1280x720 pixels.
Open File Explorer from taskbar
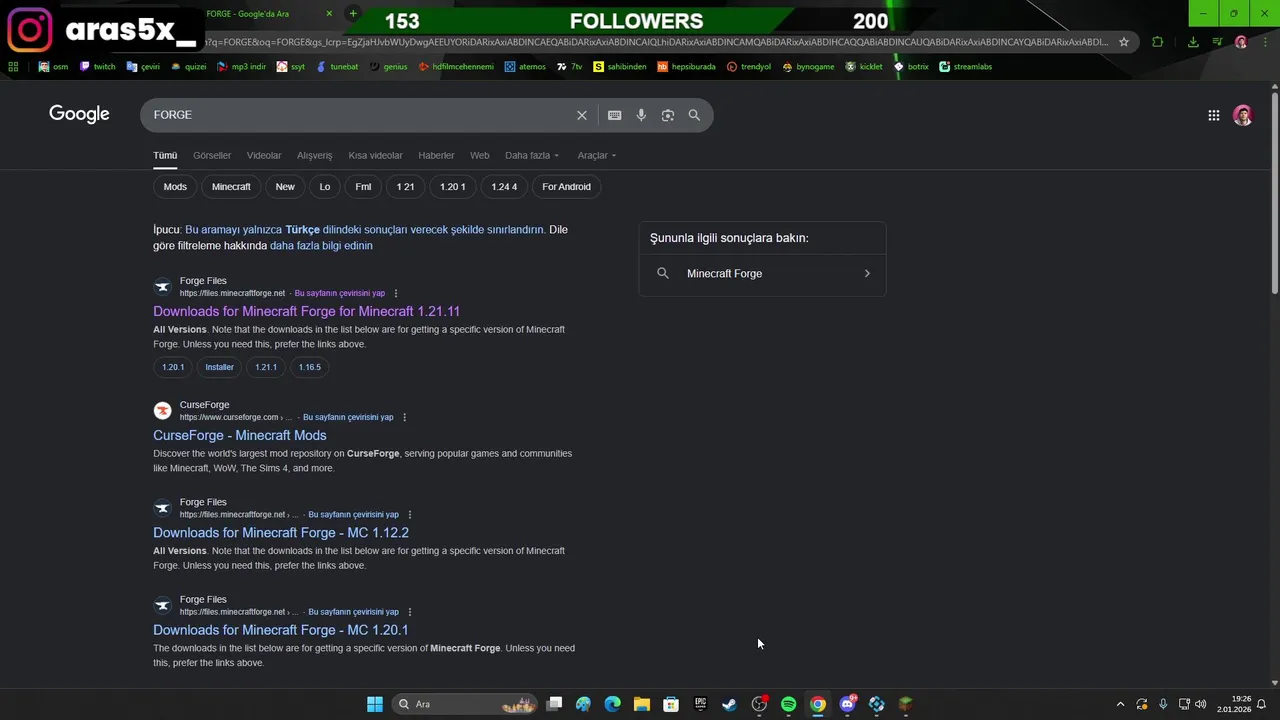click(642, 704)
